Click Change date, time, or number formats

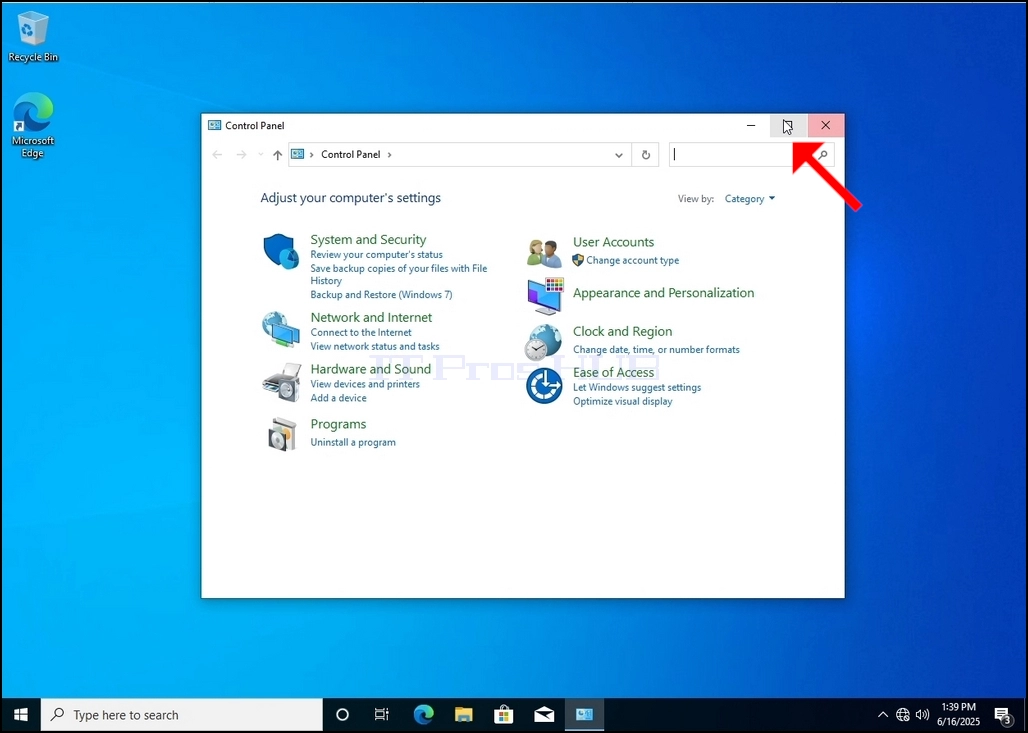click(656, 349)
